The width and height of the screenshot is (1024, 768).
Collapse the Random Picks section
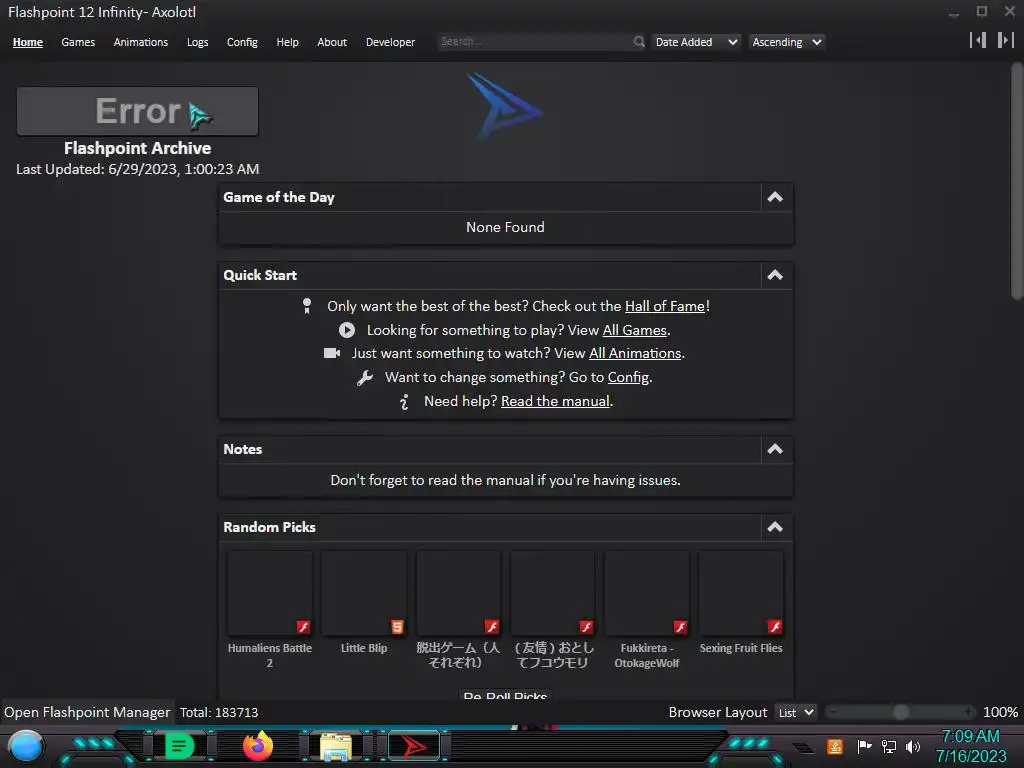775,527
